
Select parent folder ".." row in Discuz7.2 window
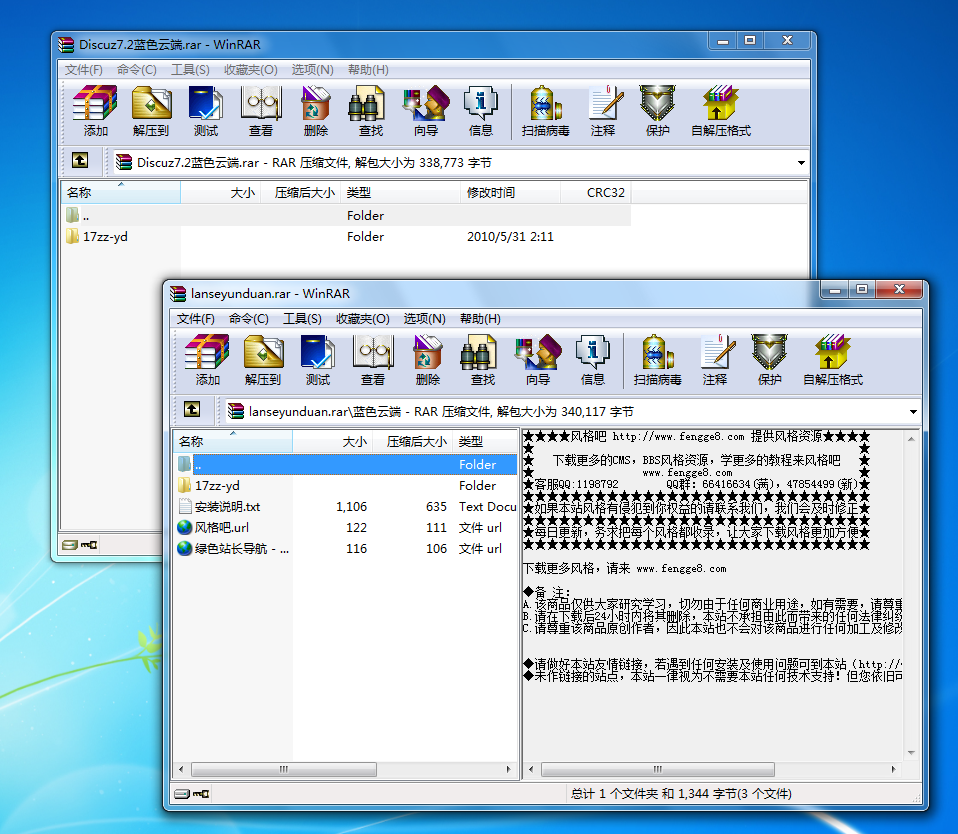[x=347, y=216]
